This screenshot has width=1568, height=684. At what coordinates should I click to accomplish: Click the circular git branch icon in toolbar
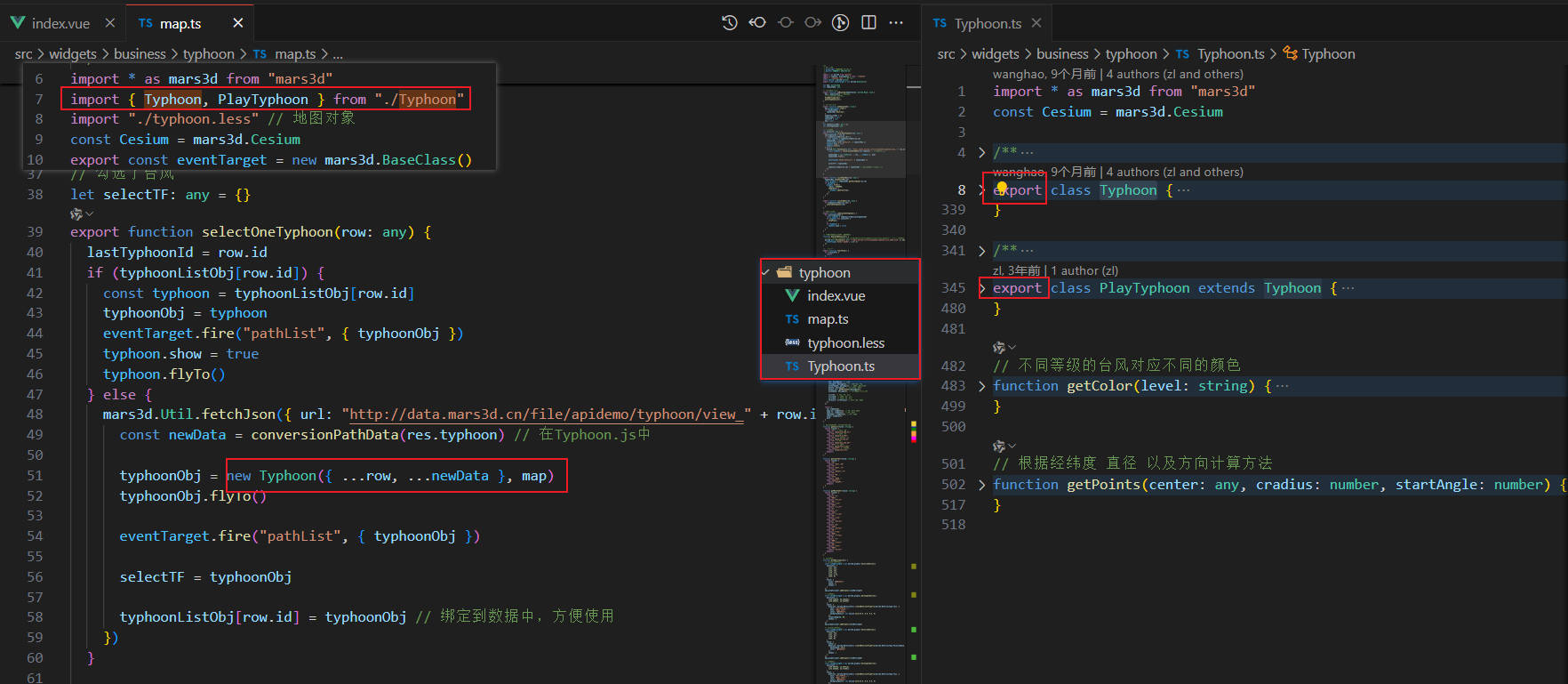point(840,23)
